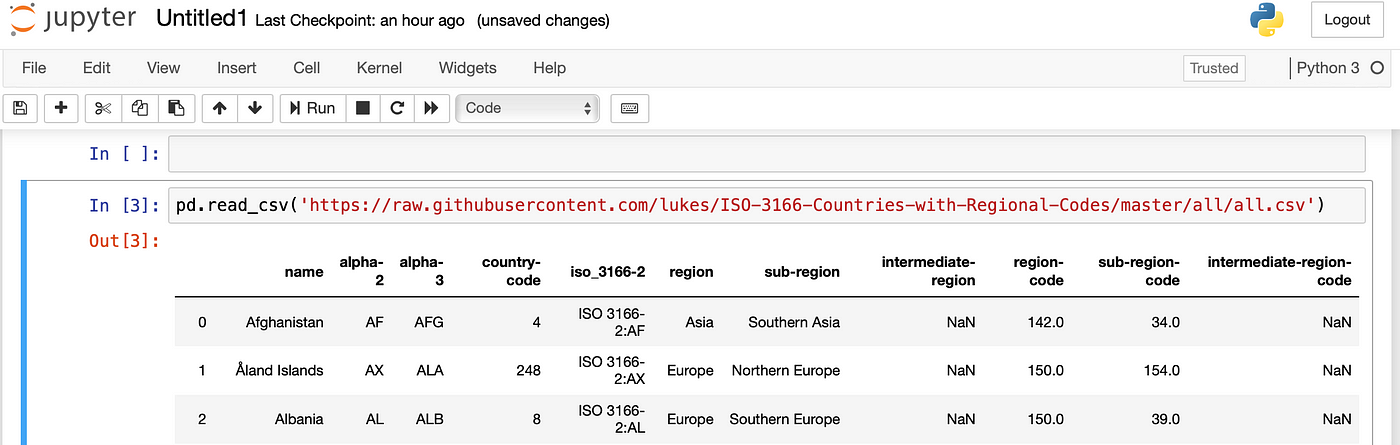Screen dimensions: 1400x445
Task: Open the Kernel menu
Action: pos(379,68)
